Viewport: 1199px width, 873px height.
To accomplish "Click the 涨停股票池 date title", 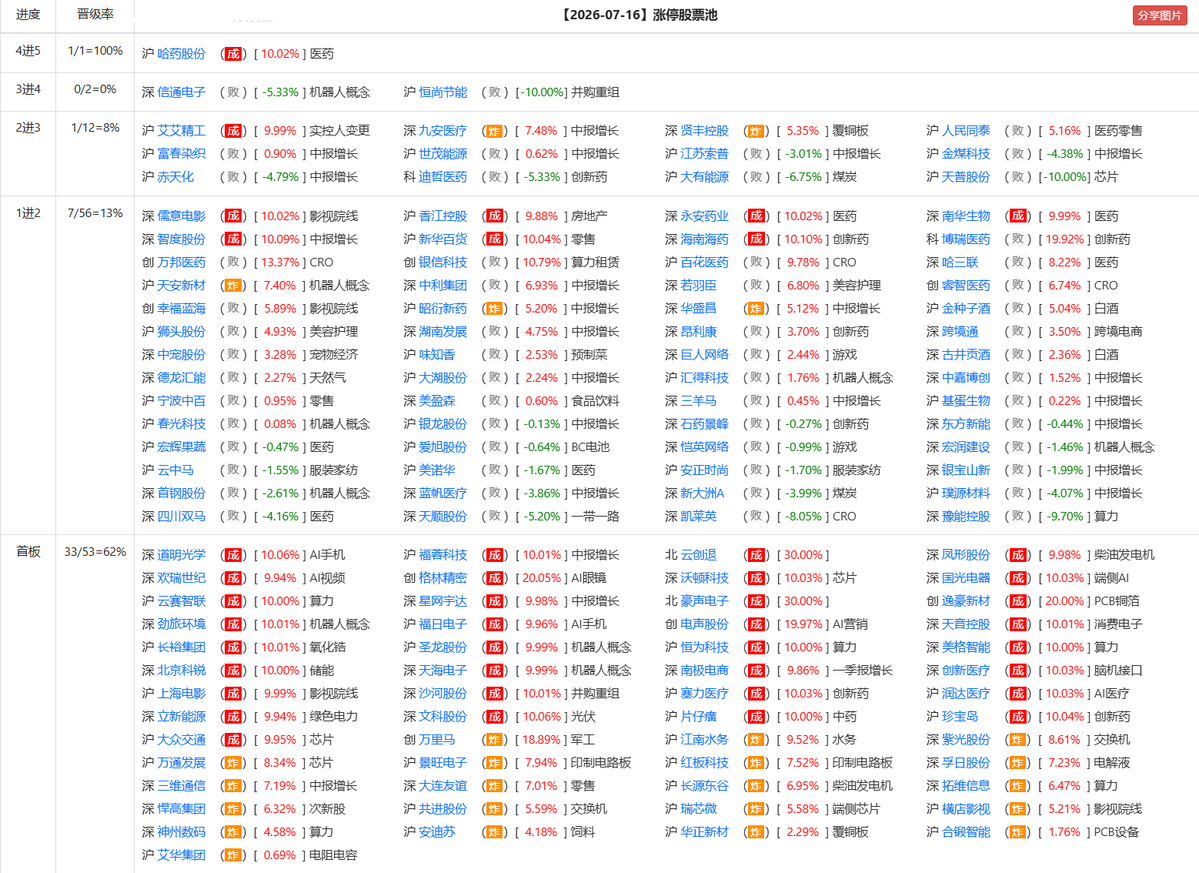I will (x=638, y=15).
